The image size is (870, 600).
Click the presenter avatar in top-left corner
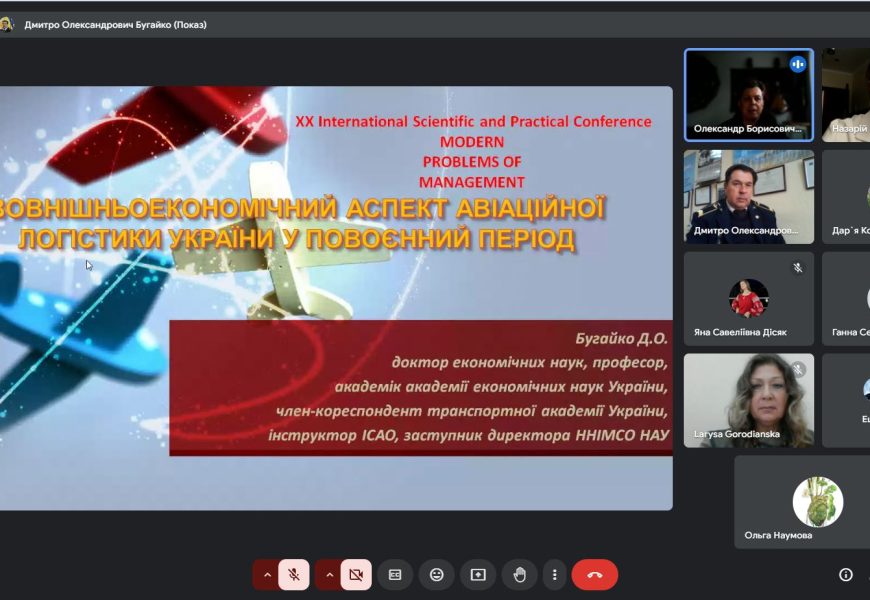(x=7, y=25)
